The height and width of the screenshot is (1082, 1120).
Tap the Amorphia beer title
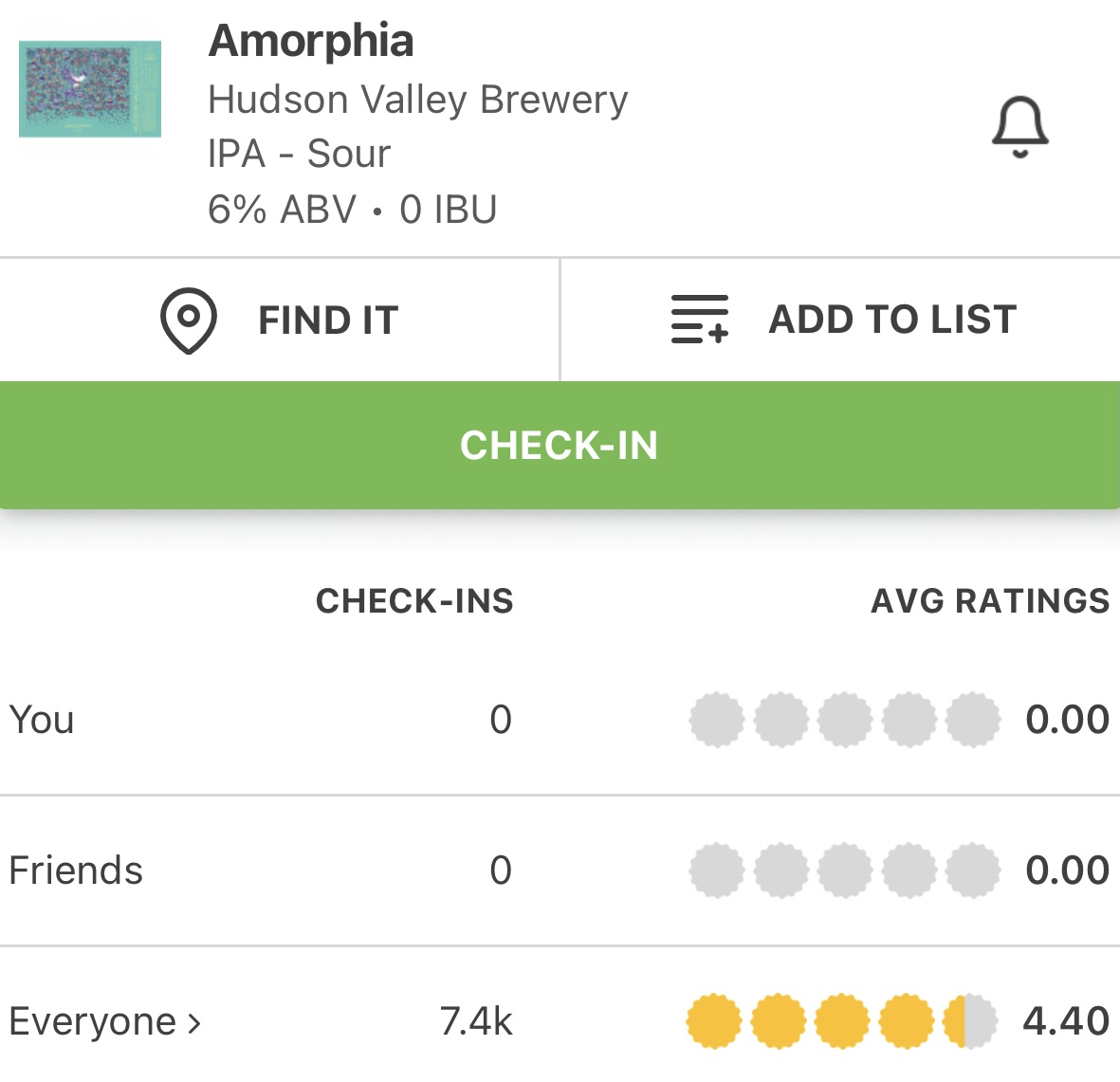point(311,41)
